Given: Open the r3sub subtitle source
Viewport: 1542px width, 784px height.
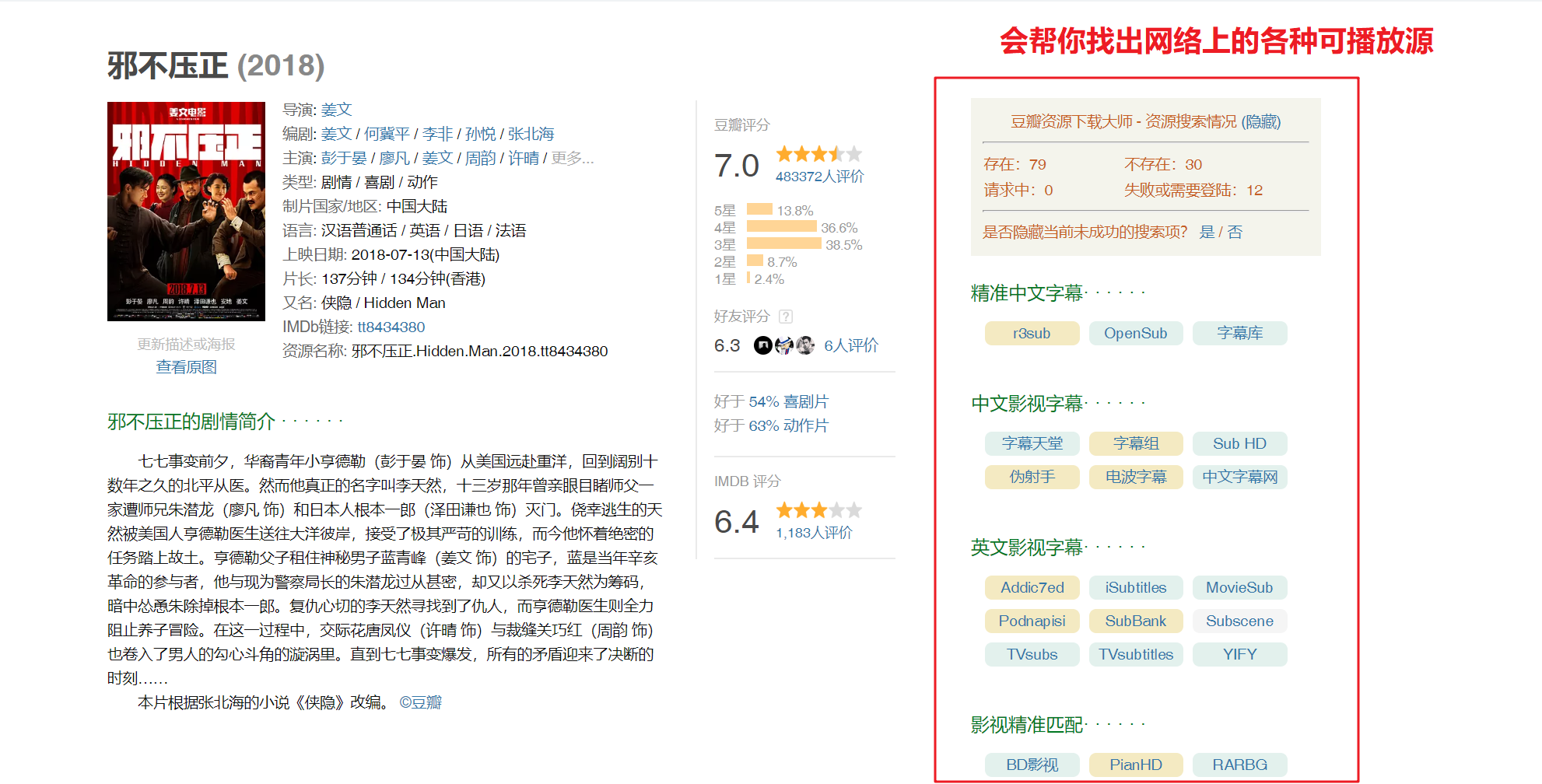Looking at the screenshot, I should [x=1032, y=333].
